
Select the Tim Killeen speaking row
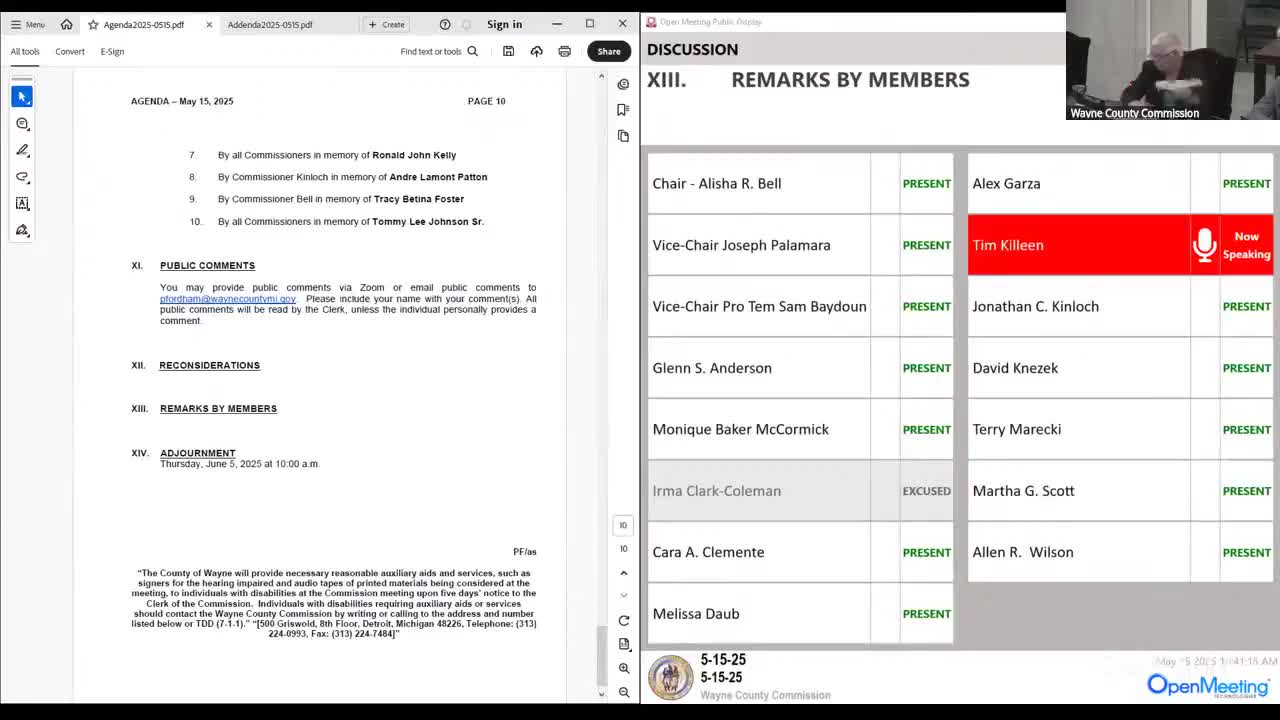[1120, 245]
